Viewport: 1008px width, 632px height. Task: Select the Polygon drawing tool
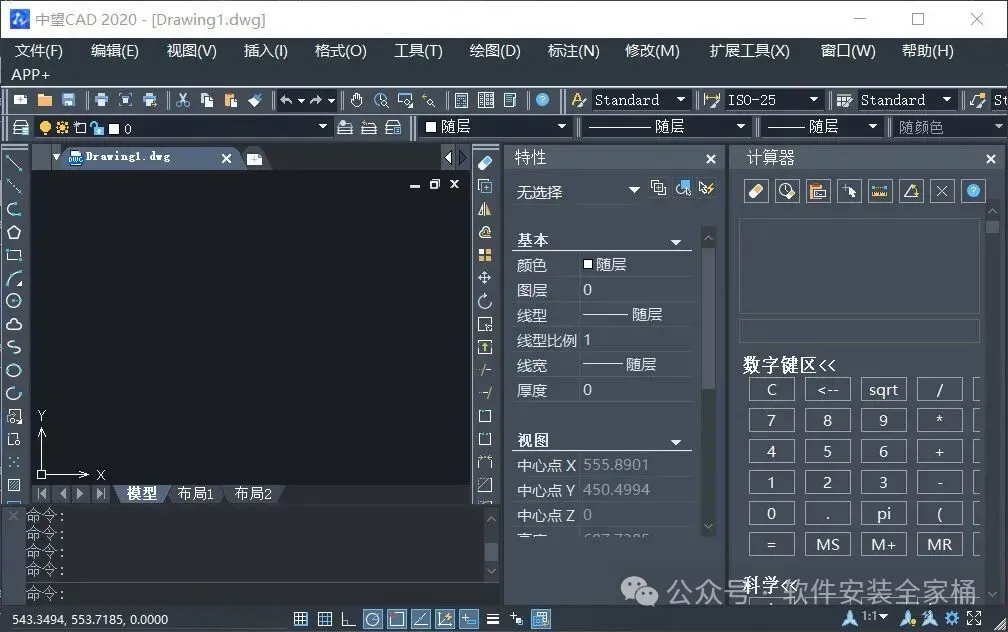click(14, 232)
